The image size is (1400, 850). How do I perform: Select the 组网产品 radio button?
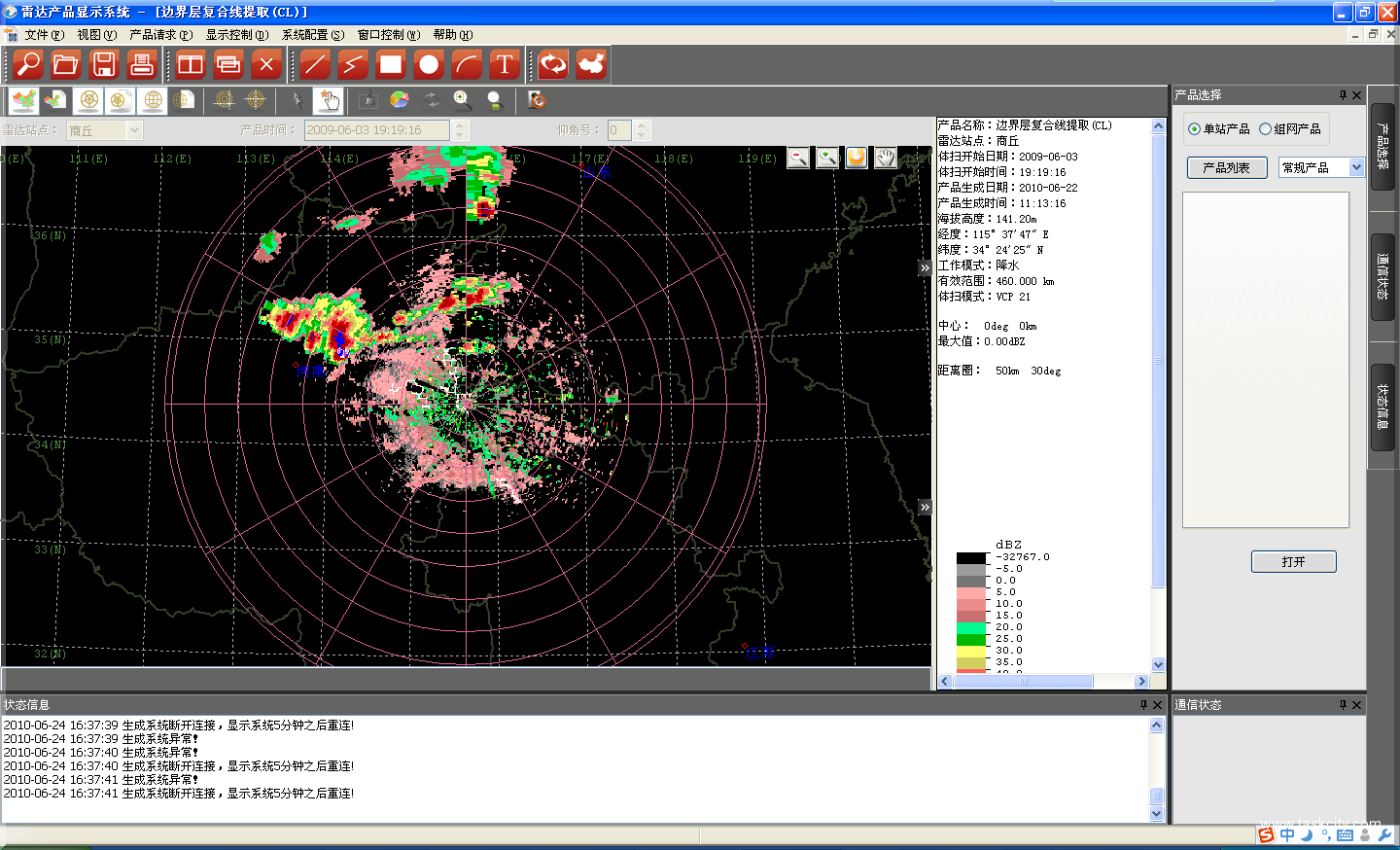(x=1265, y=129)
